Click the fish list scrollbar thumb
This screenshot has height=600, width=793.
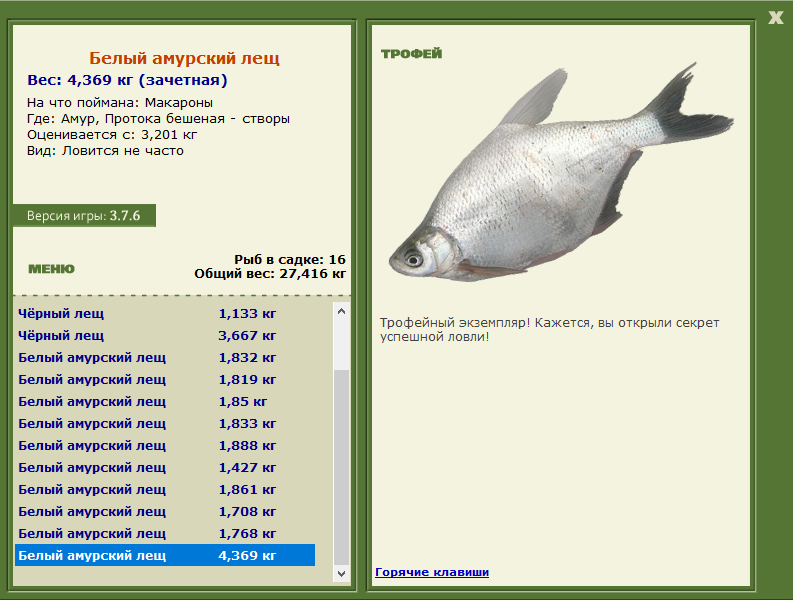[341, 467]
